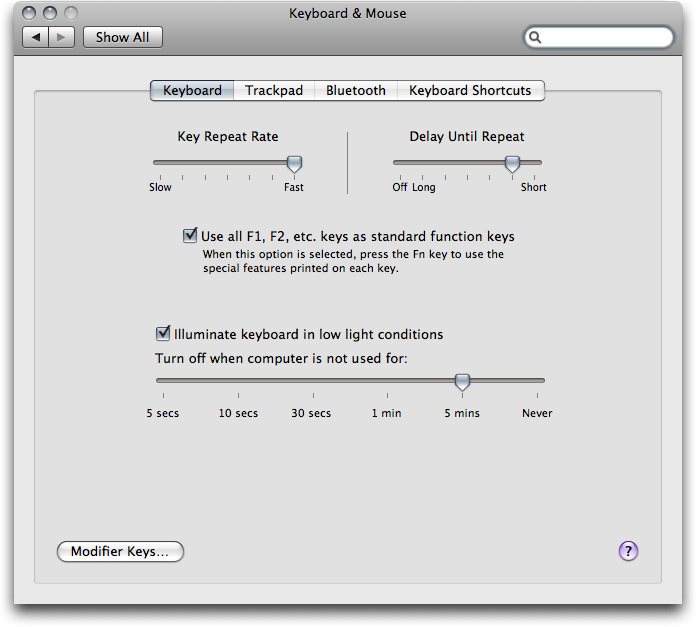Click 'Turn off when computer is not used for' text
This screenshot has width=696, height=627.
click(281, 358)
